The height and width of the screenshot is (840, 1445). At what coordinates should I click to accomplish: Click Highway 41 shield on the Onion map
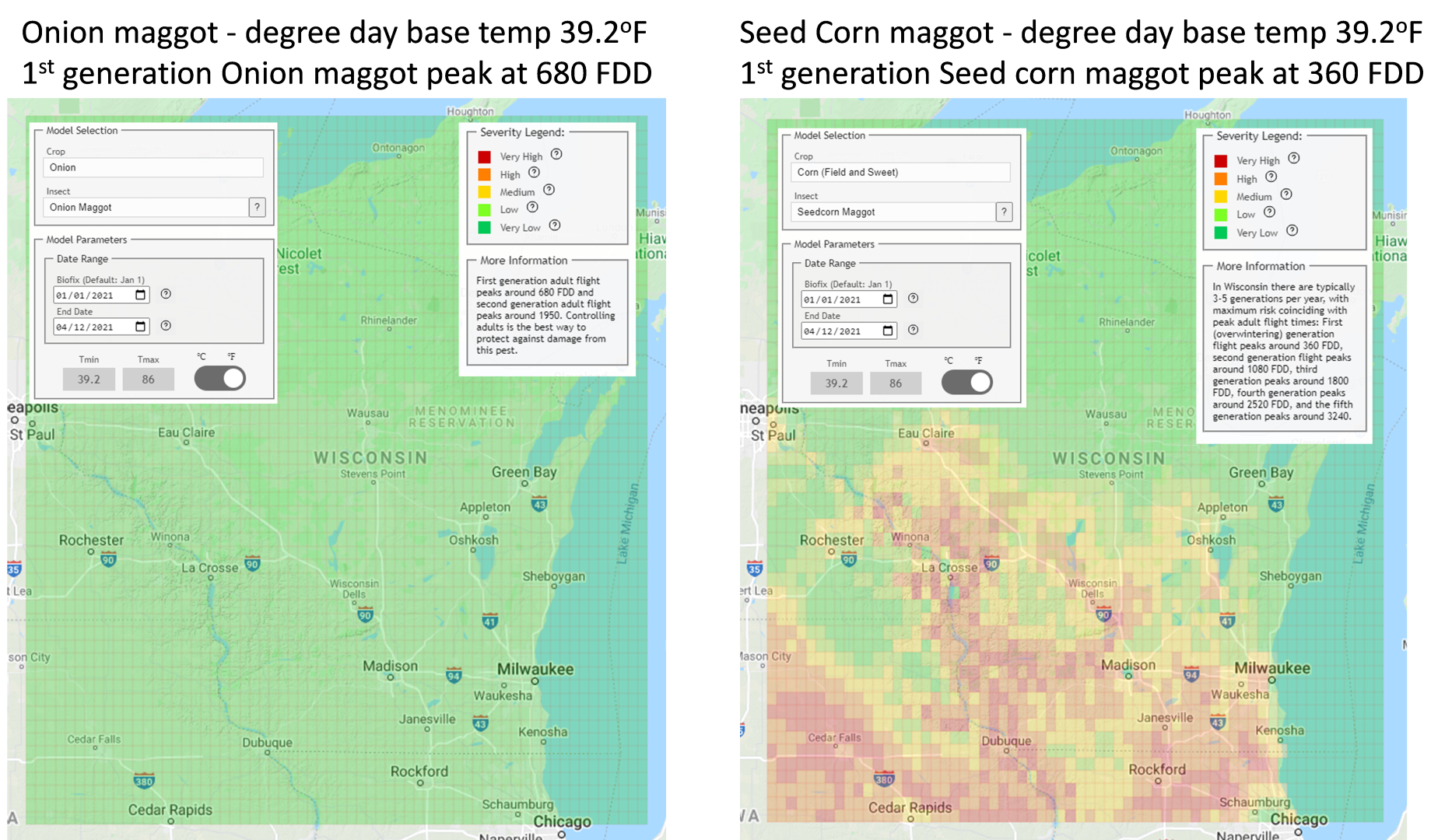pyautogui.click(x=490, y=621)
